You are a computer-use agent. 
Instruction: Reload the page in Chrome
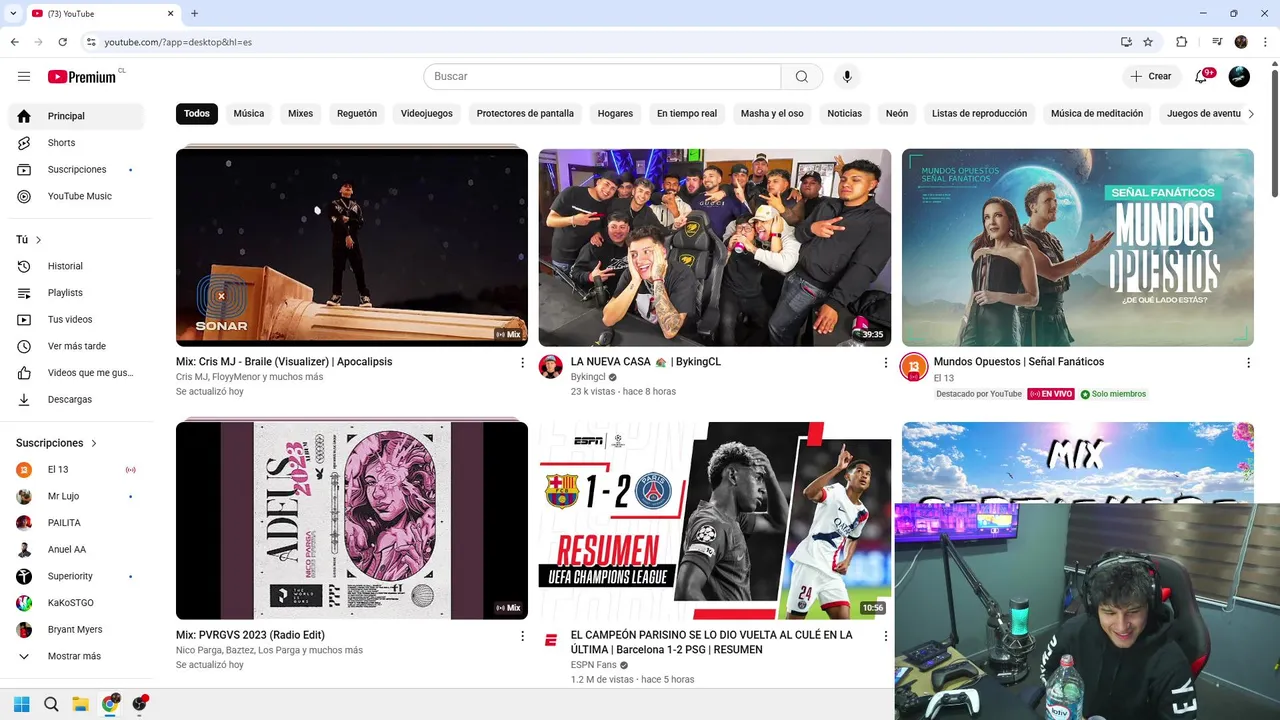pyautogui.click(x=63, y=42)
